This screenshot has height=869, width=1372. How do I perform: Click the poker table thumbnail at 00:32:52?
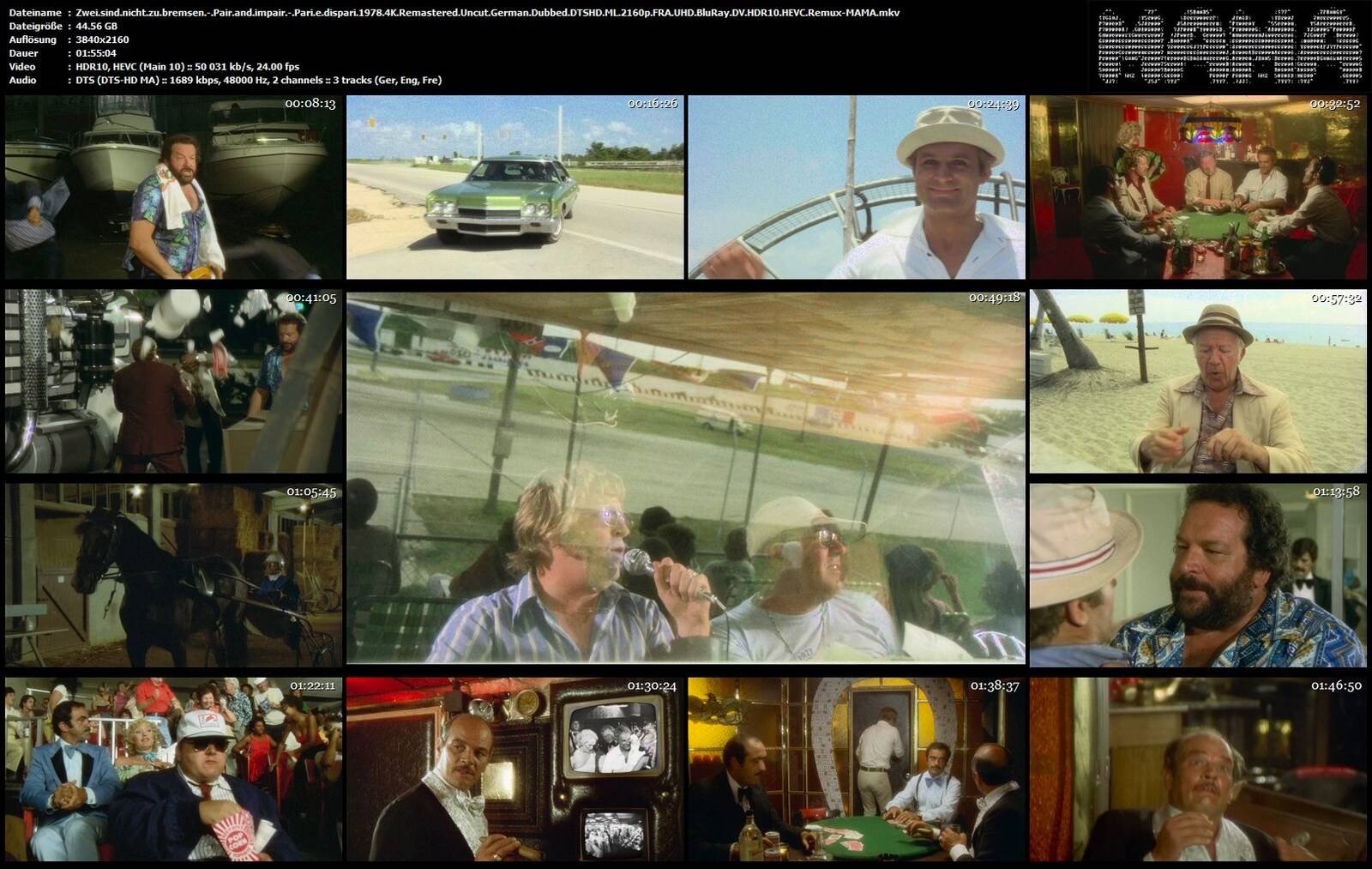tap(1197, 187)
